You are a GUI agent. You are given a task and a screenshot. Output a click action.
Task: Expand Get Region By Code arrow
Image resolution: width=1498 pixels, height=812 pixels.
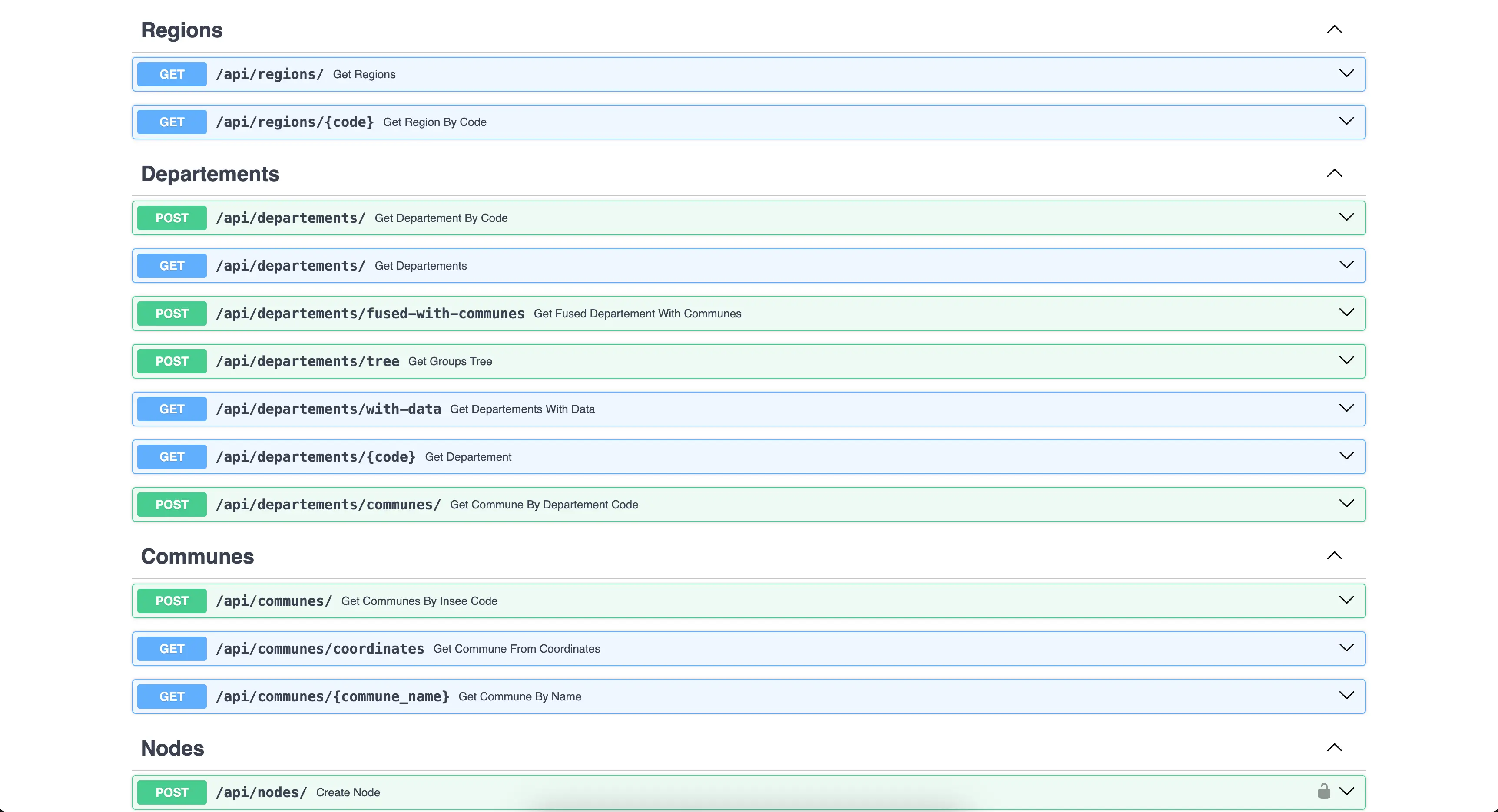point(1346,122)
